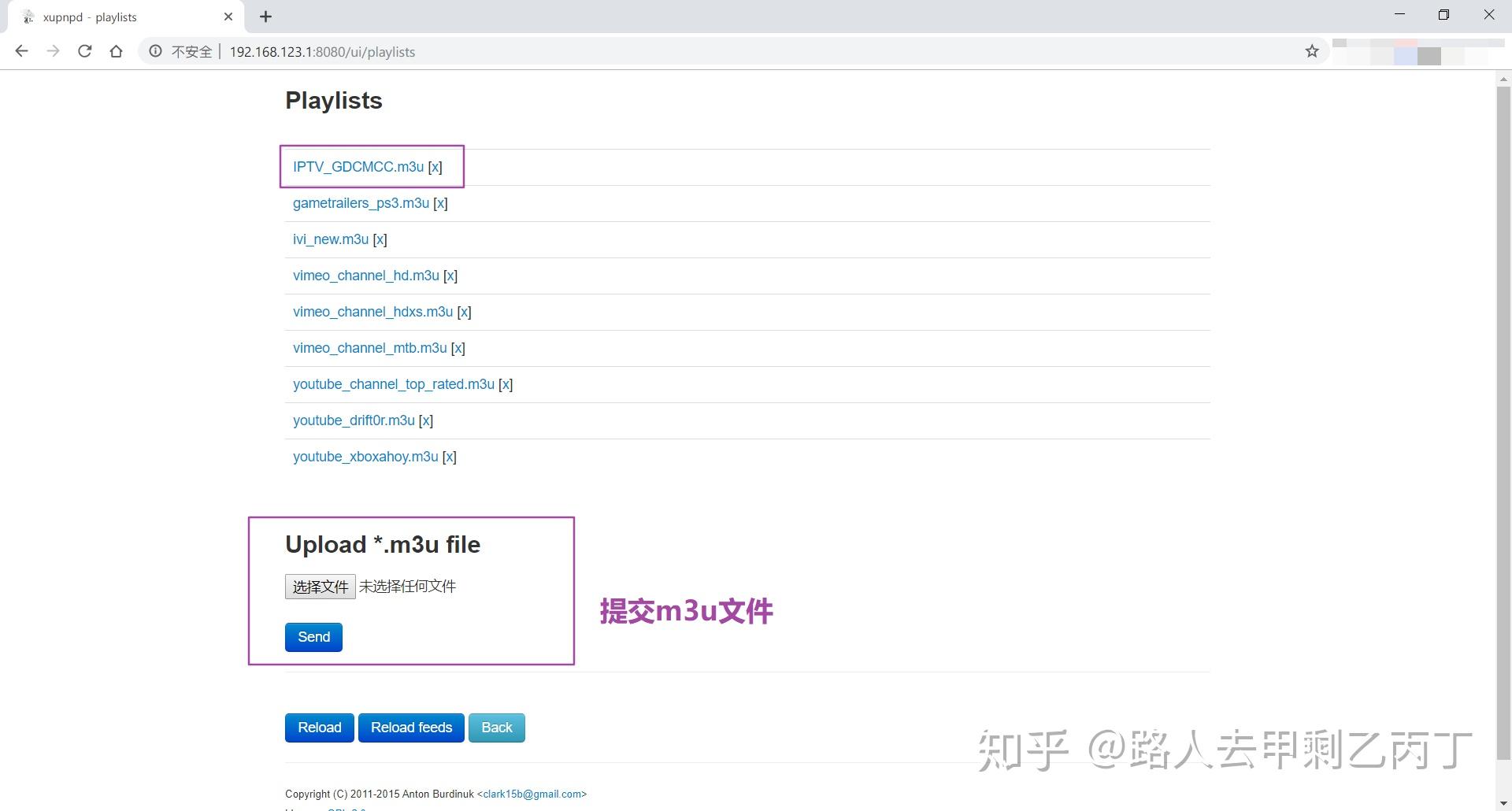Open the browser home page icon
The width and height of the screenshot is (1512, 811).
click(116, 51)
